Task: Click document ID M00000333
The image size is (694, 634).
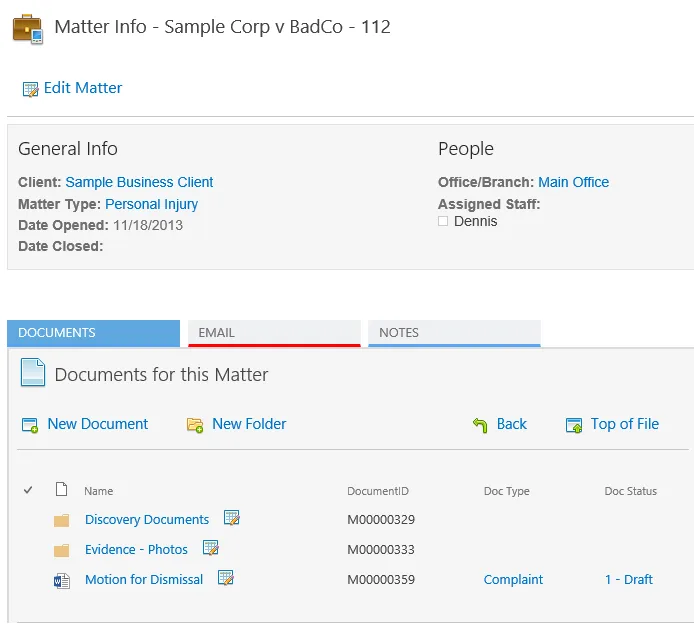Action: (381, 549)
